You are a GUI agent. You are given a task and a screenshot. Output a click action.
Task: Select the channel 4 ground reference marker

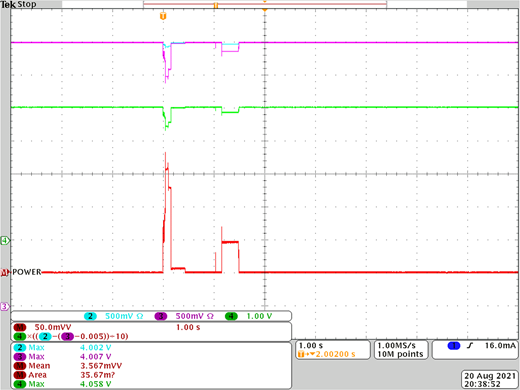[x=5, y=240]
